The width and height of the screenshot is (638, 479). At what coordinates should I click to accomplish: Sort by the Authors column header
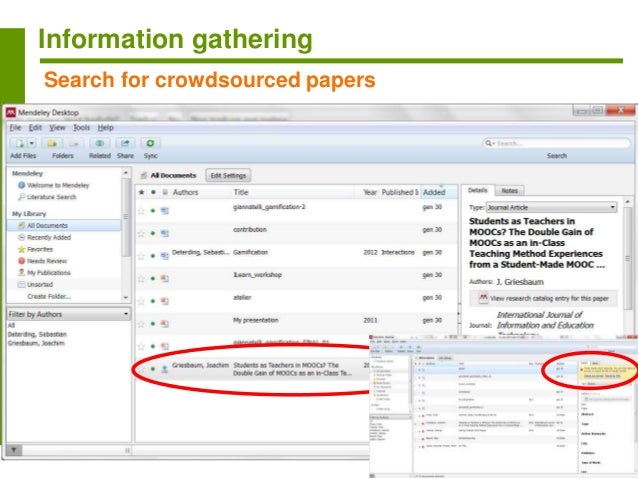(x=185, y=192)
